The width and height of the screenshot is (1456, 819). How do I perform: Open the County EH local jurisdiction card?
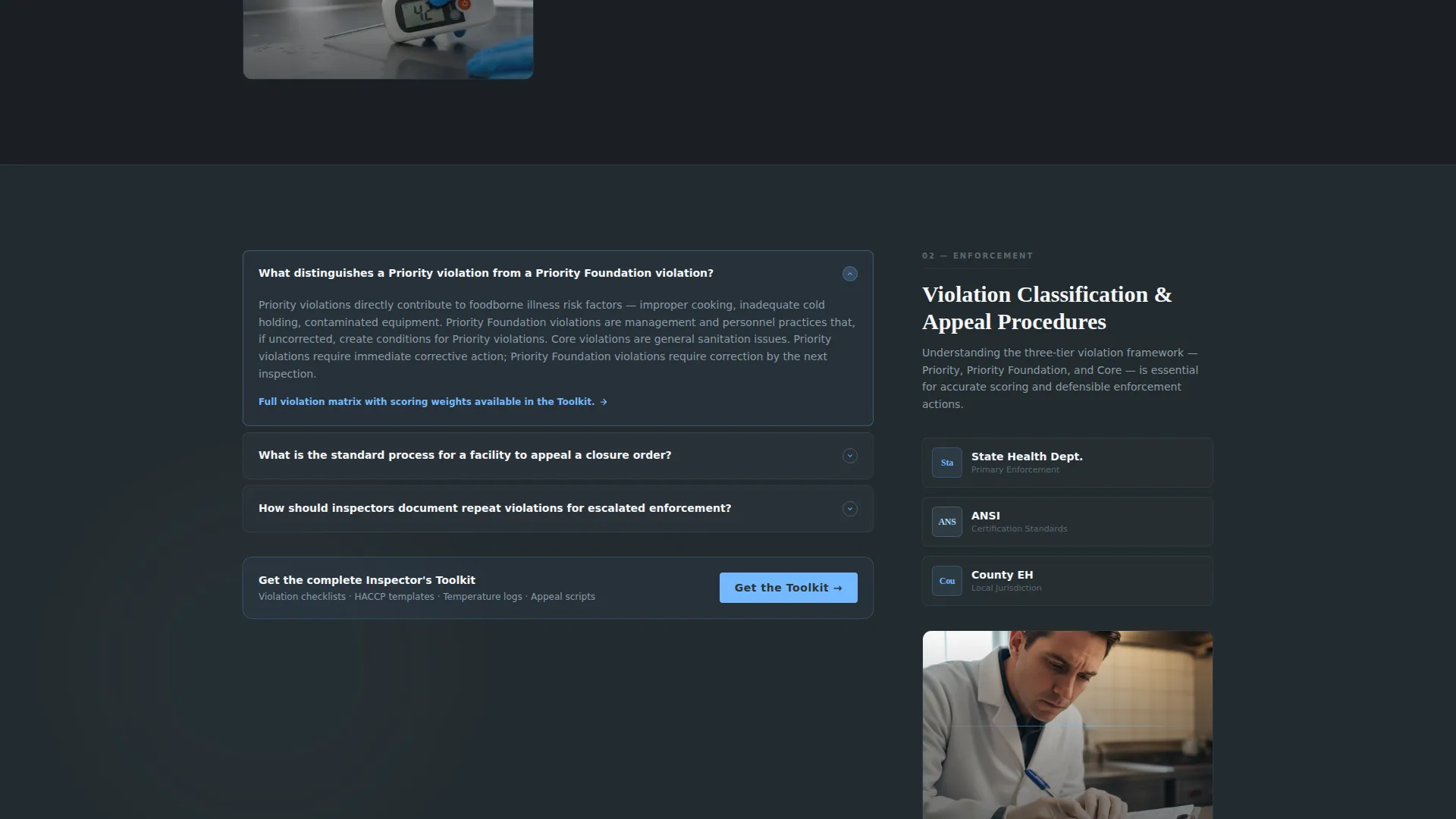[1067, 581]
